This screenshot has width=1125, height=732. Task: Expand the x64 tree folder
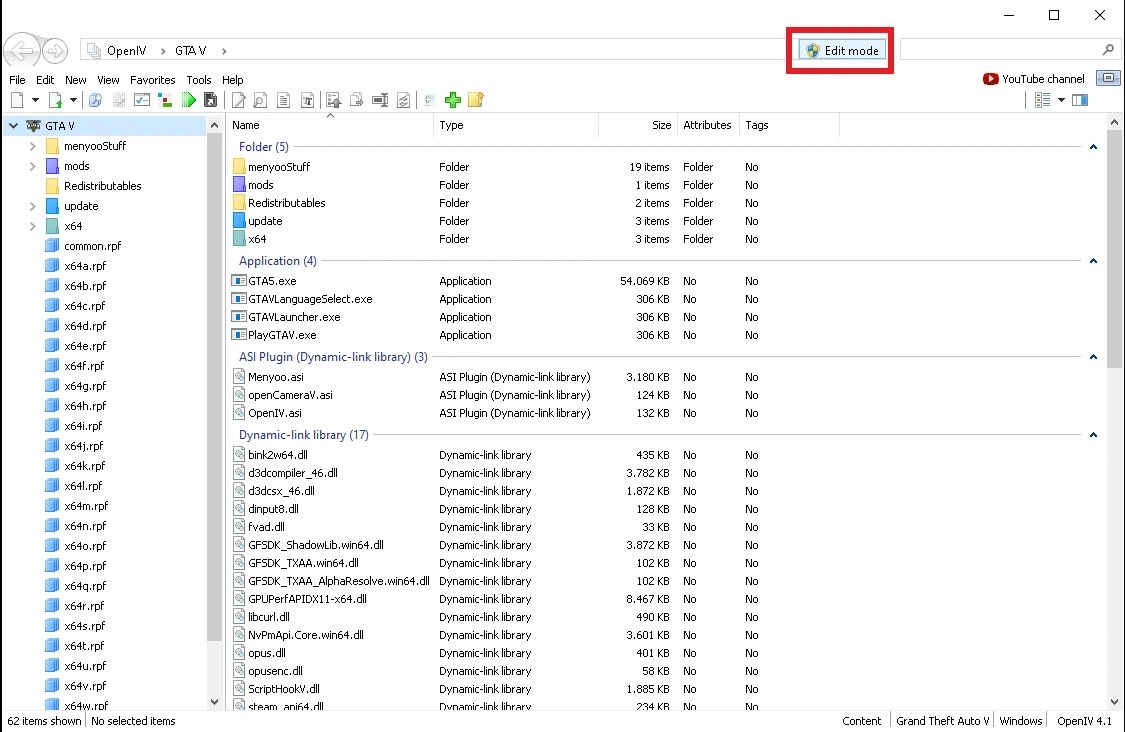pyautogui.click(x=32, y=226)
